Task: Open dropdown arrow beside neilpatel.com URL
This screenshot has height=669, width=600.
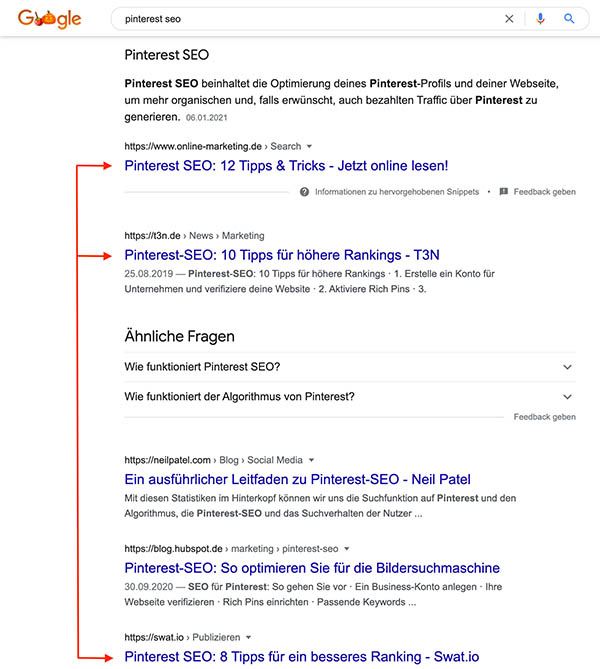Action: tap(312, 460)
